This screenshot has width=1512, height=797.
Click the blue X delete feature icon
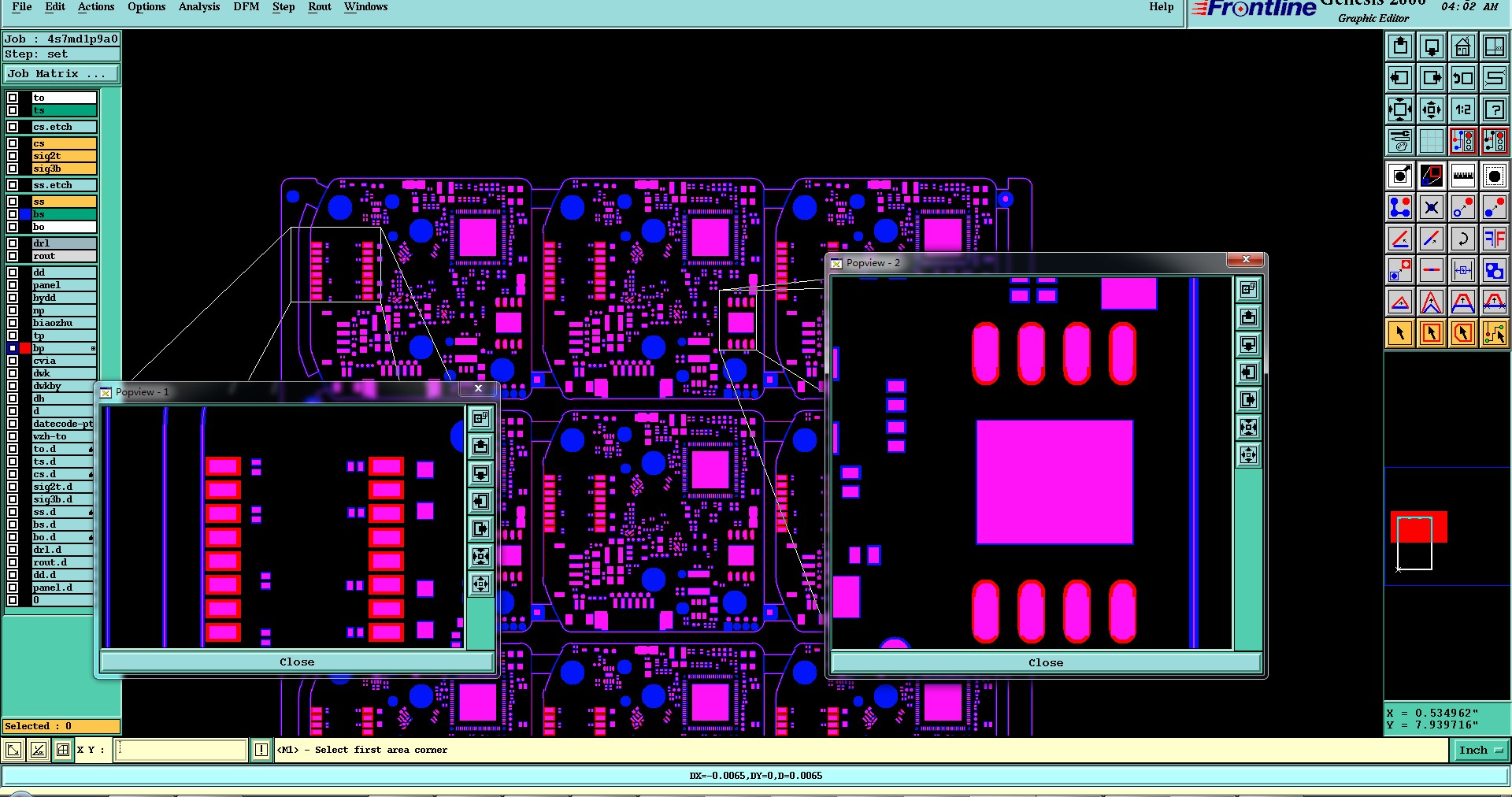tap(1432, 207)
